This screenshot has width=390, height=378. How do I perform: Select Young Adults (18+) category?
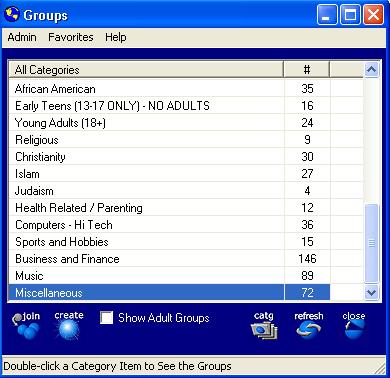pos(146,123)
